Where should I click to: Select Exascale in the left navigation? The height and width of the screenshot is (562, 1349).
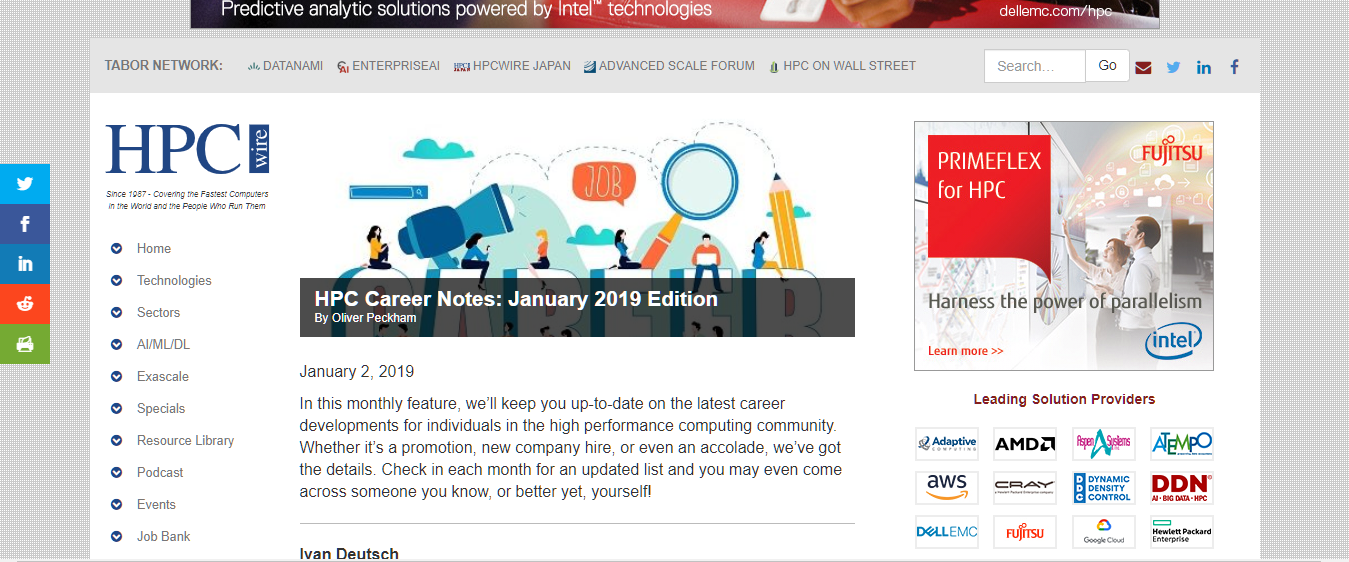click(162, 377)
